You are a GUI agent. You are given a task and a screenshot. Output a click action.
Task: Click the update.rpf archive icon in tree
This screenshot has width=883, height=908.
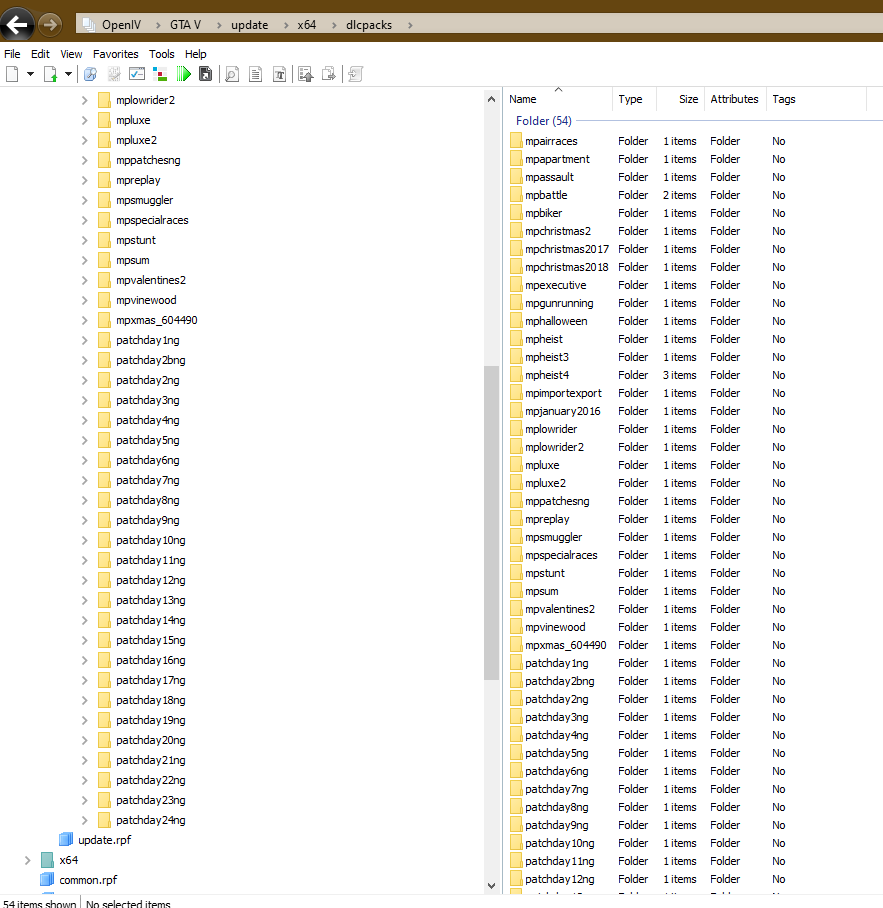pyautogui.click(x=66, y=840)
